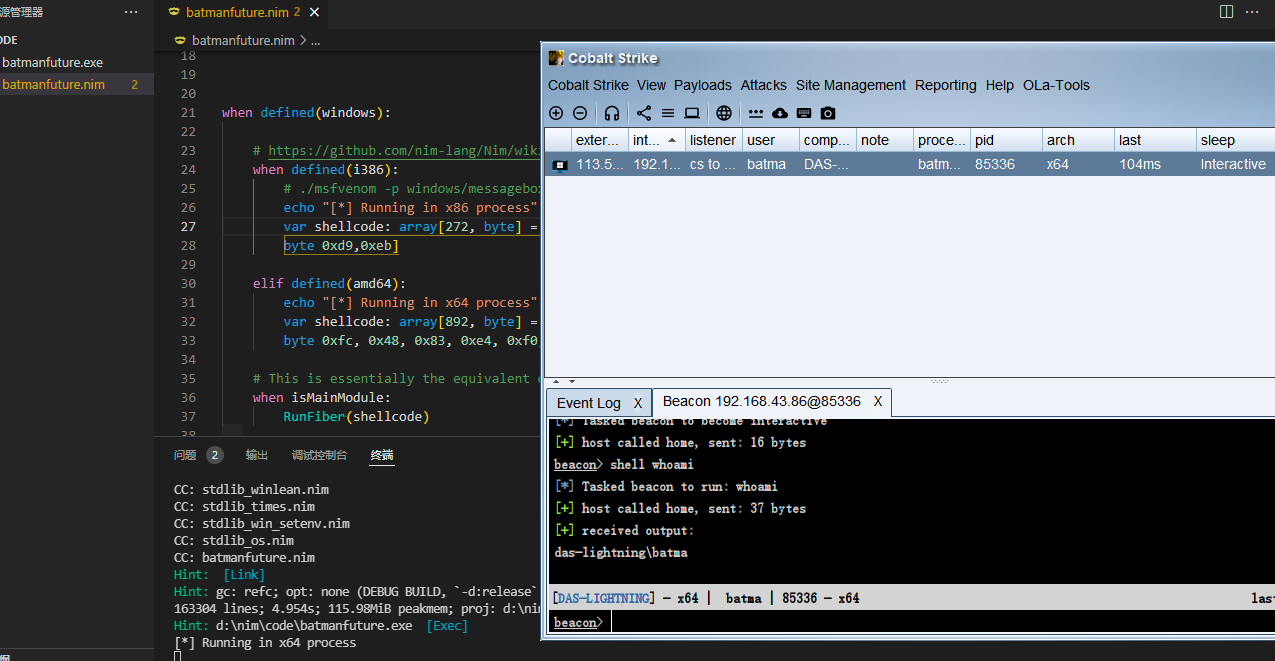
Task: Click the Connect to team server plus icon
Action: tap(556, 113)
